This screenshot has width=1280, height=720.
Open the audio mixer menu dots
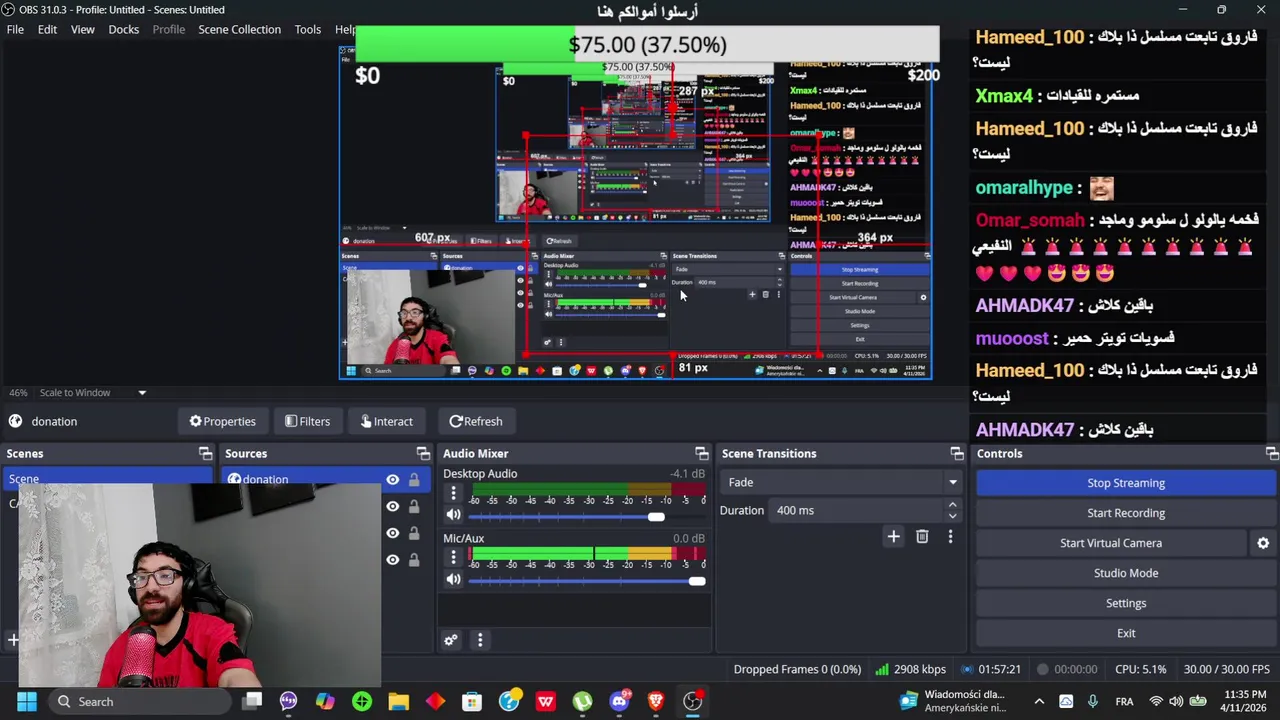[x=480, y=640]
